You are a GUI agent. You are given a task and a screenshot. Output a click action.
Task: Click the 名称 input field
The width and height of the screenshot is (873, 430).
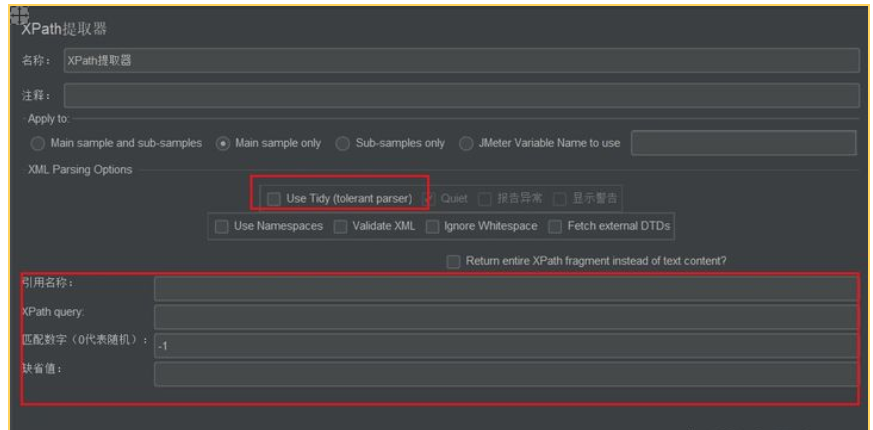click(462, 61)
